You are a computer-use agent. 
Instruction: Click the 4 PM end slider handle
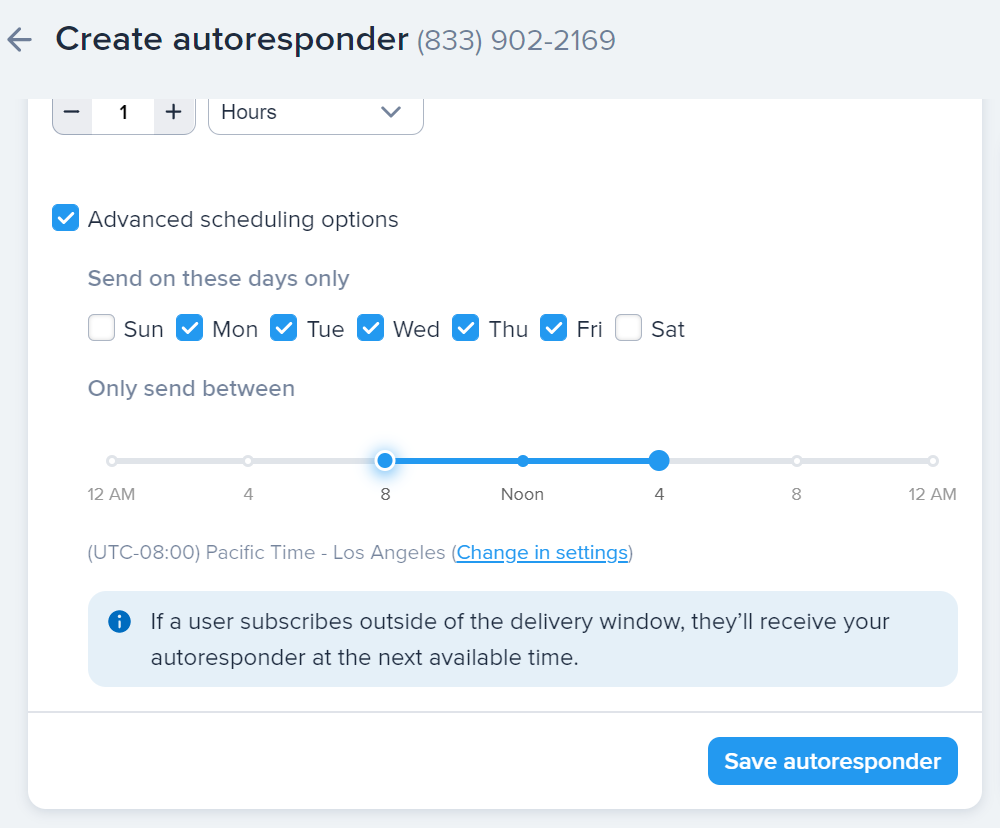tap(658, 461)
